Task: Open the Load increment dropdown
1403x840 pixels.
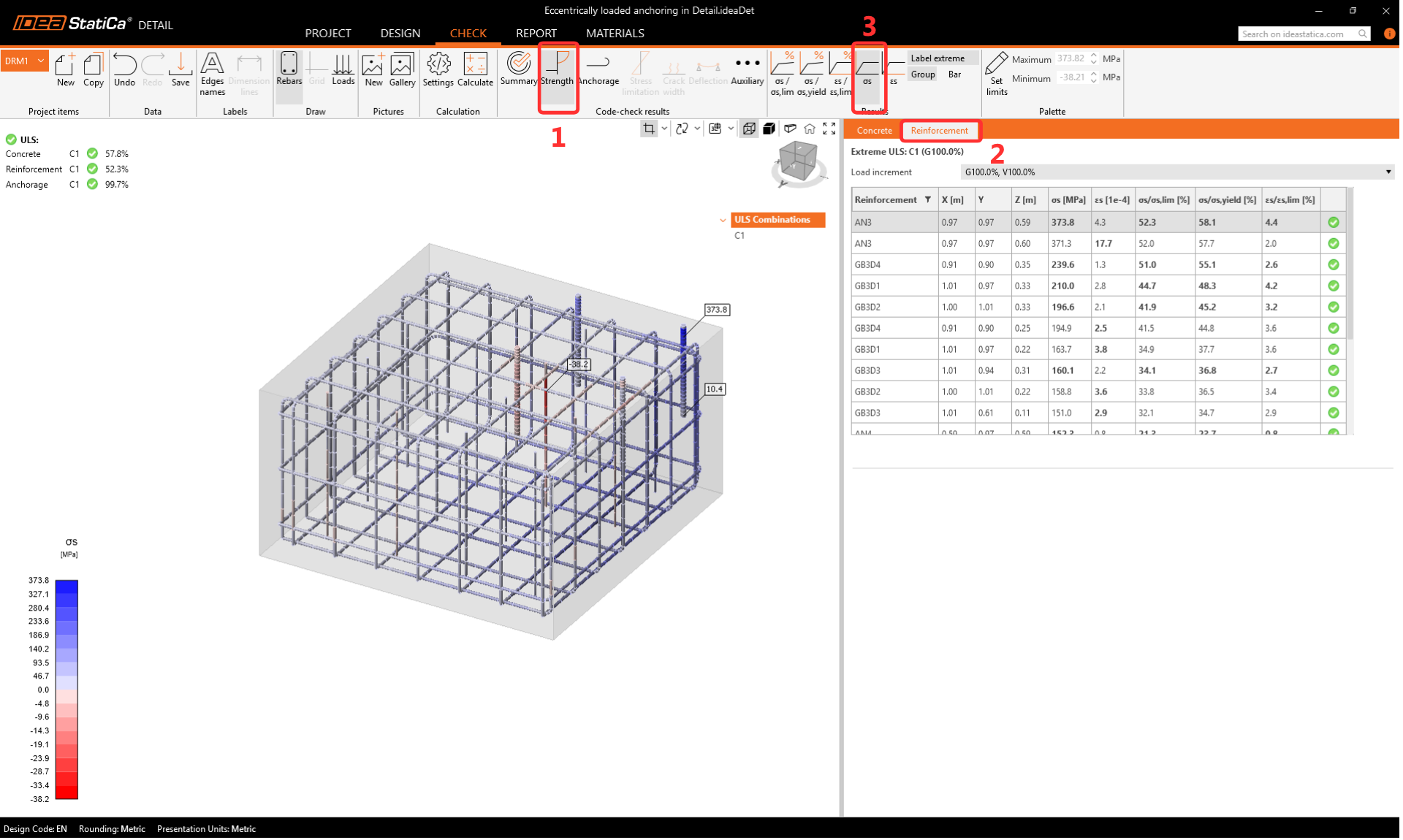Action: click(1176, 172)
